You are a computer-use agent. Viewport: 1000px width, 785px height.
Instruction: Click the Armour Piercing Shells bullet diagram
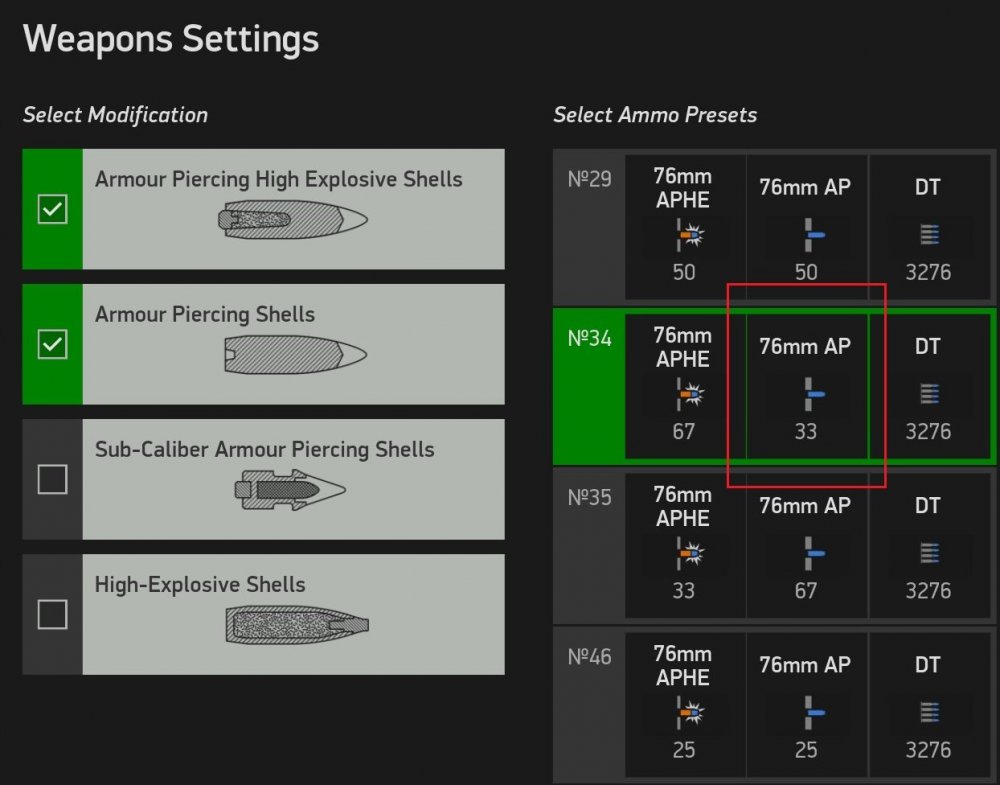[295, 354]
